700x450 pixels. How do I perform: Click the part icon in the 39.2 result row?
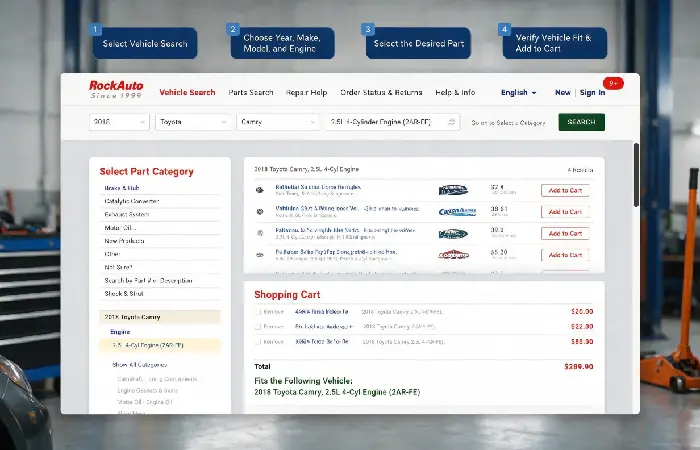[260, 233]
